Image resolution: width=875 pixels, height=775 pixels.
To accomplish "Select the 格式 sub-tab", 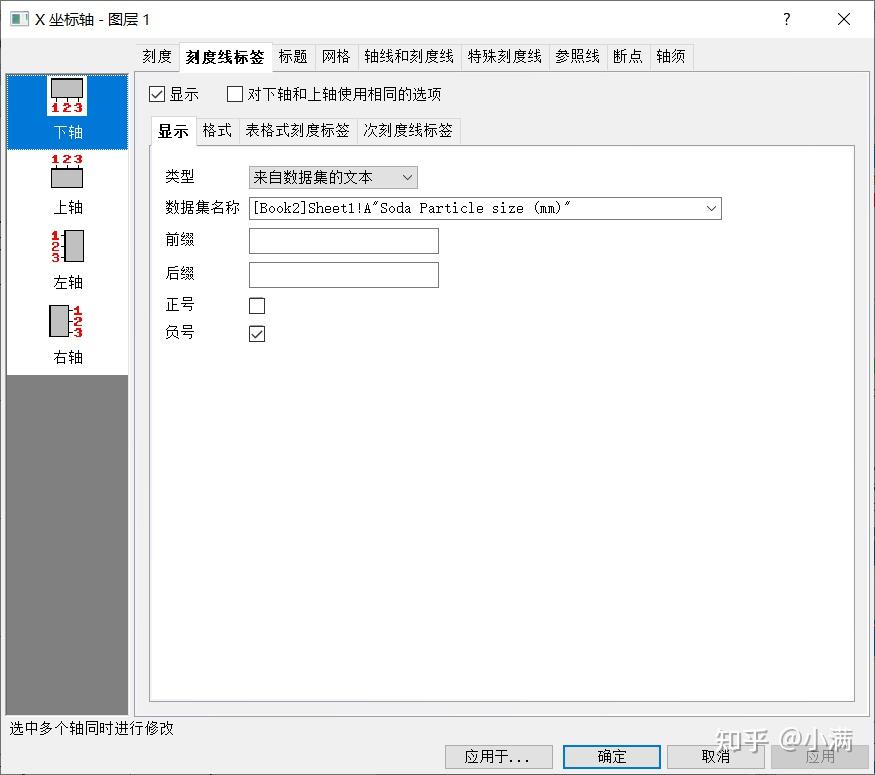I will pyautogui.click(x=217, y=131).
